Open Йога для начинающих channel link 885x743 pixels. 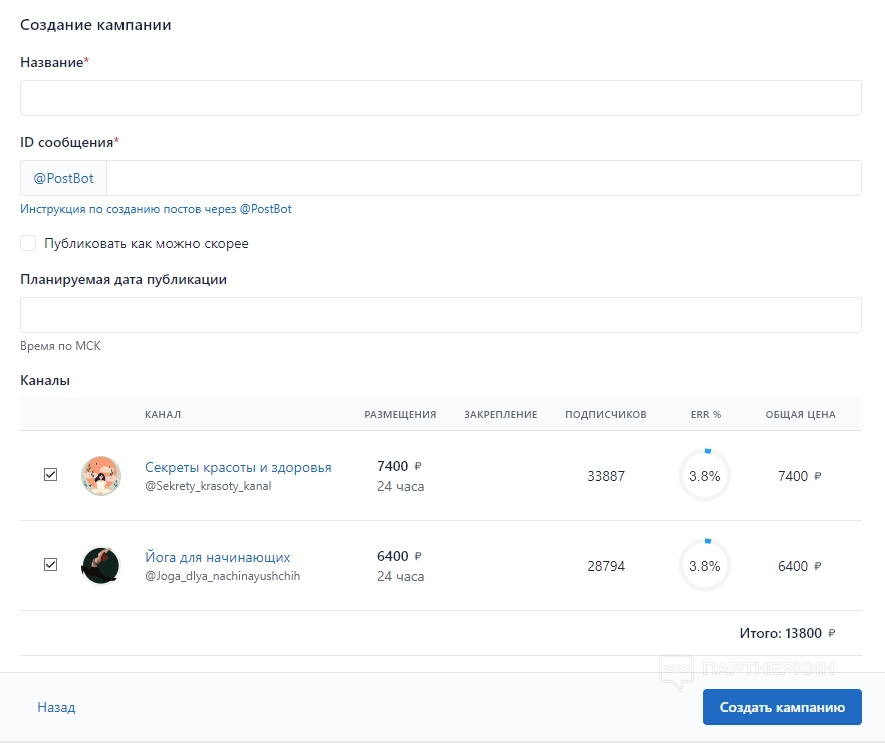(x=217, y=557)
